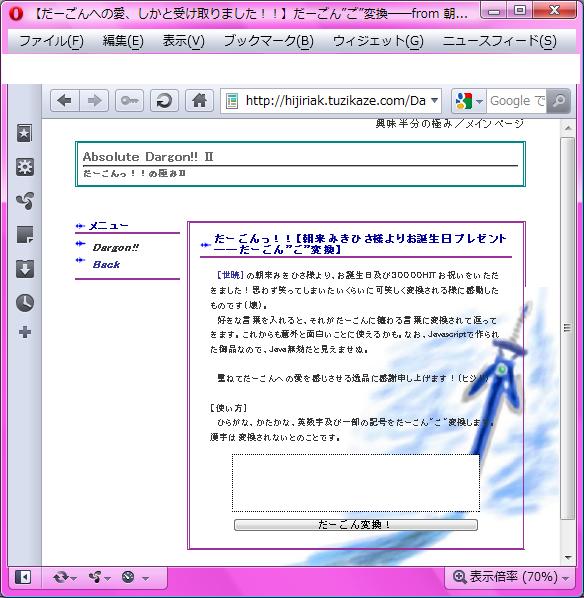This screenshot has width=584, height=598.
Task: Reload the current page
Action: point(164,101)
